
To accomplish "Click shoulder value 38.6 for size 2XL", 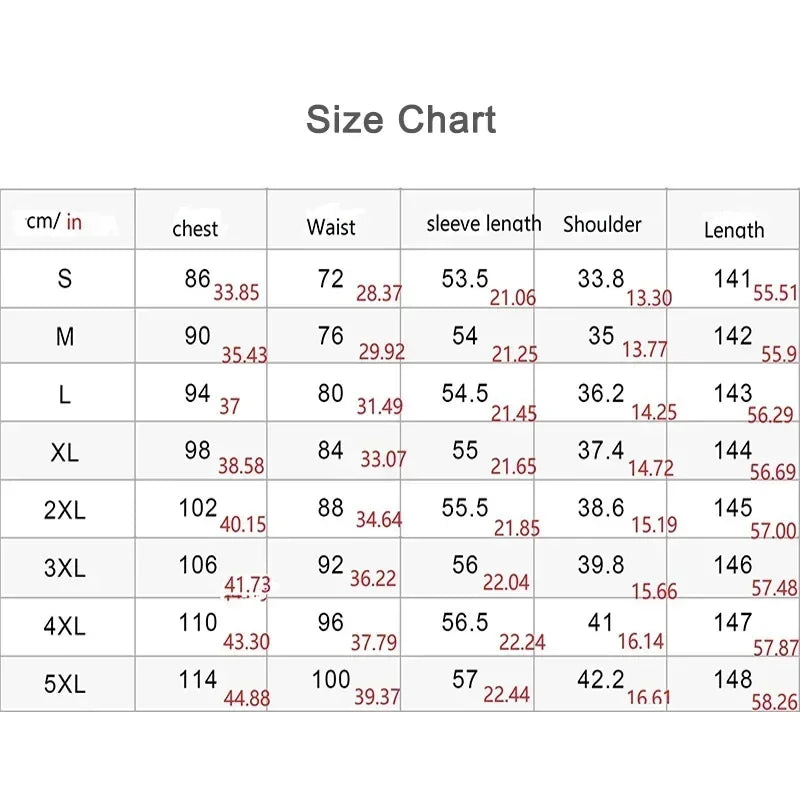I will tap(601, 508).
